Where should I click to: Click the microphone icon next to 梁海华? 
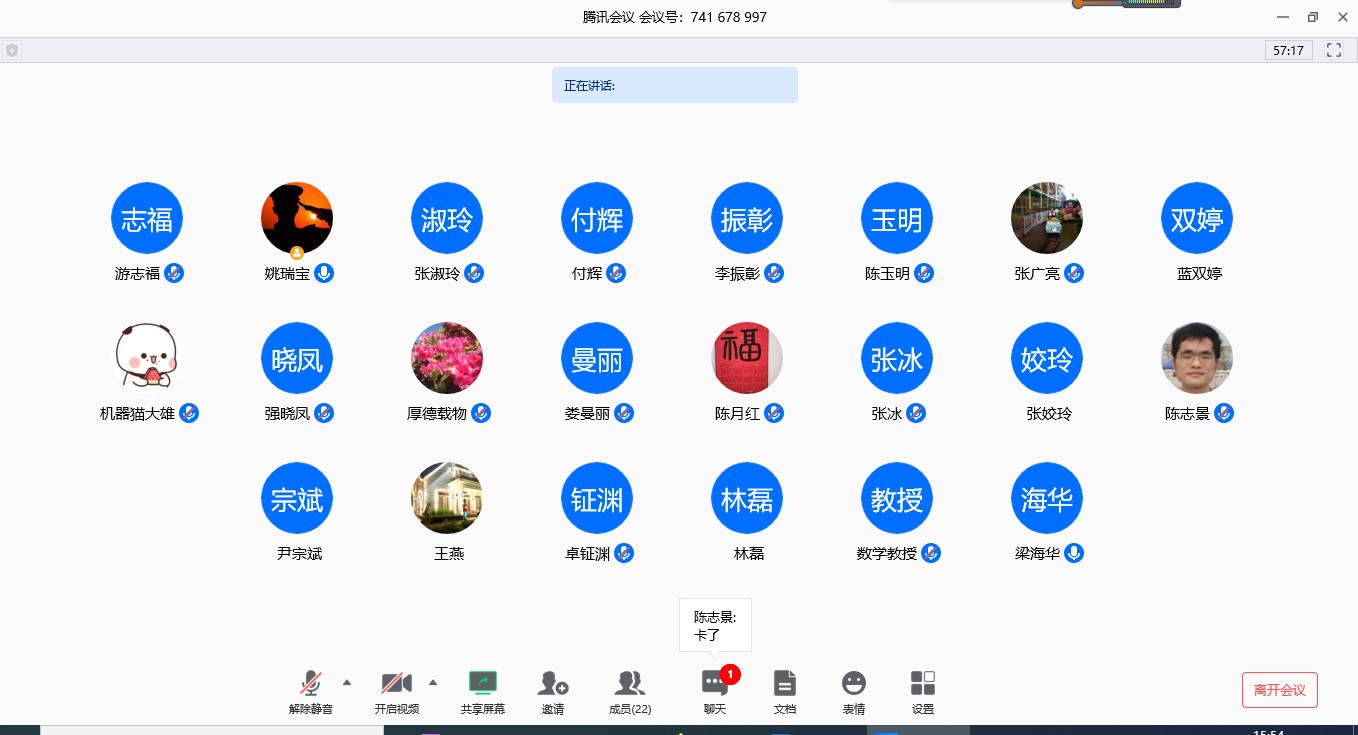[1074, 553]
